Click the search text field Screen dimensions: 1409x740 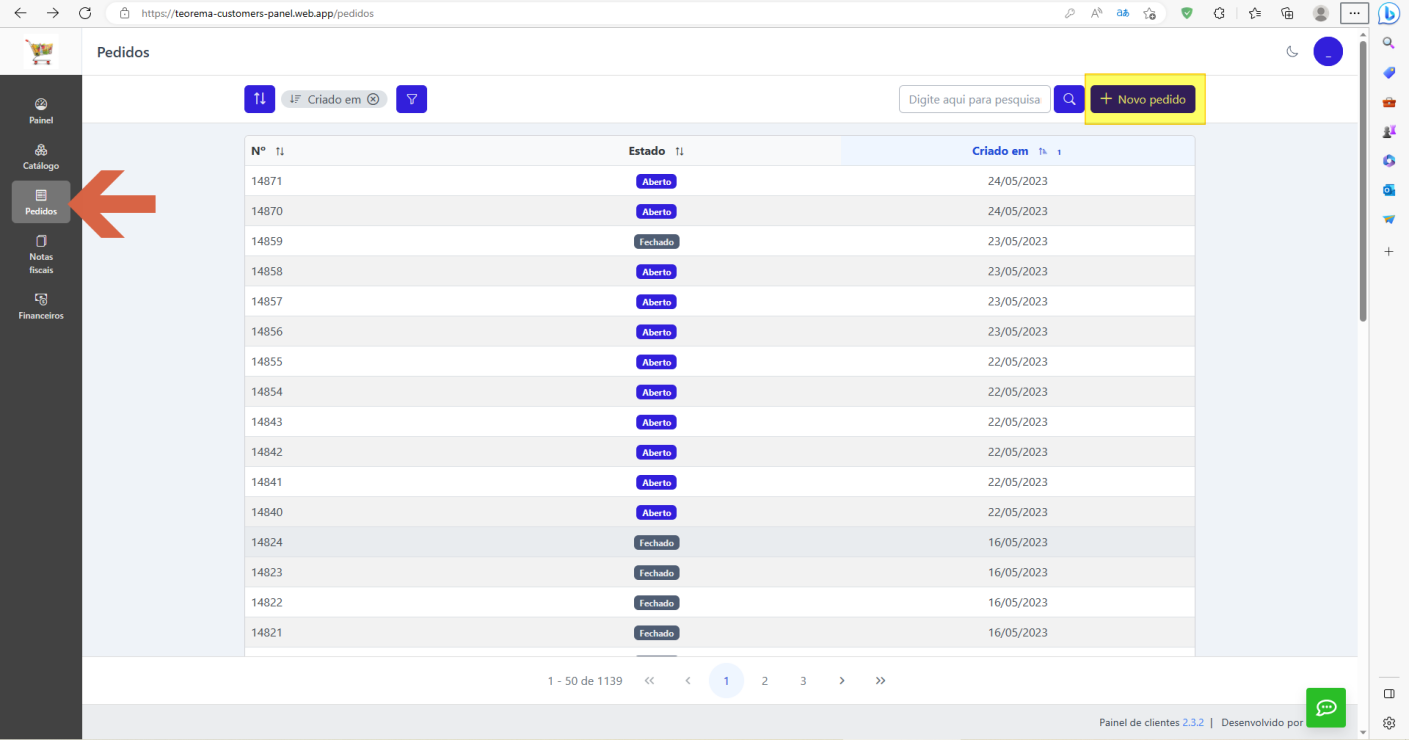[975, 99]
